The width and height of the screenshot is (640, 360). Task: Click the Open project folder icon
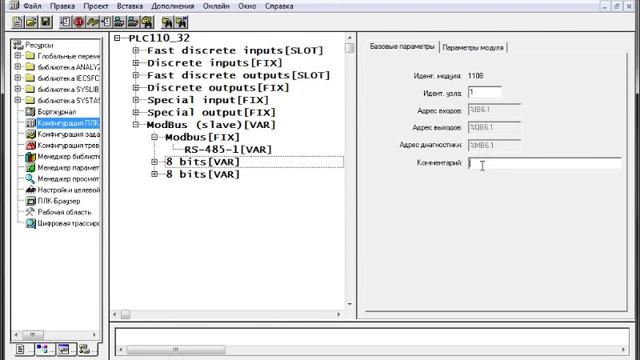point(31,22)
